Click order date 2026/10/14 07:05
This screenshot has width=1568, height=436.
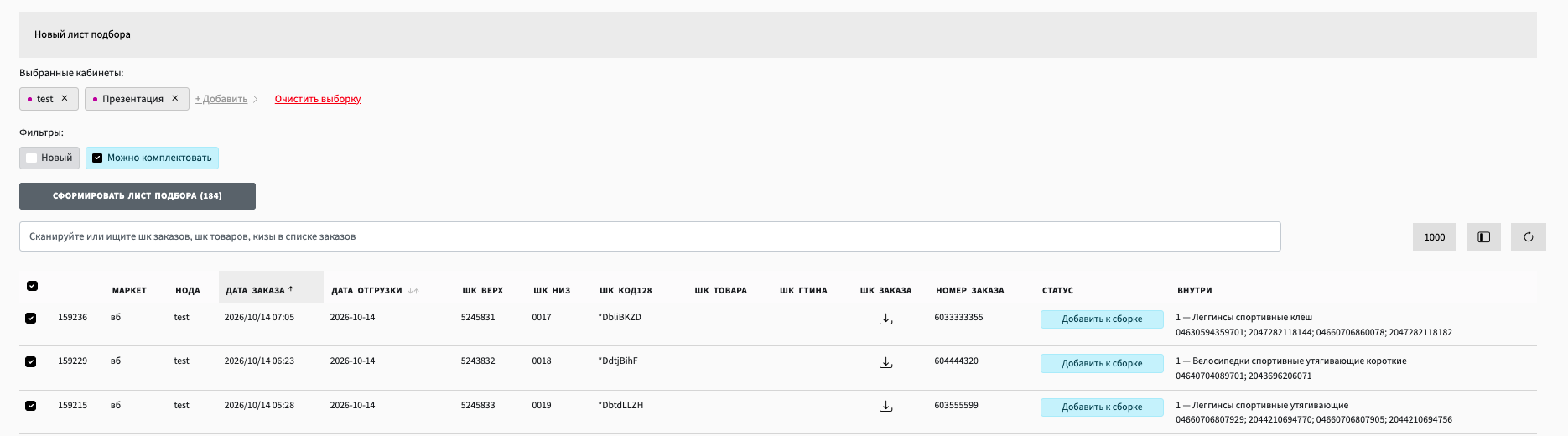[x=259, y=317]
